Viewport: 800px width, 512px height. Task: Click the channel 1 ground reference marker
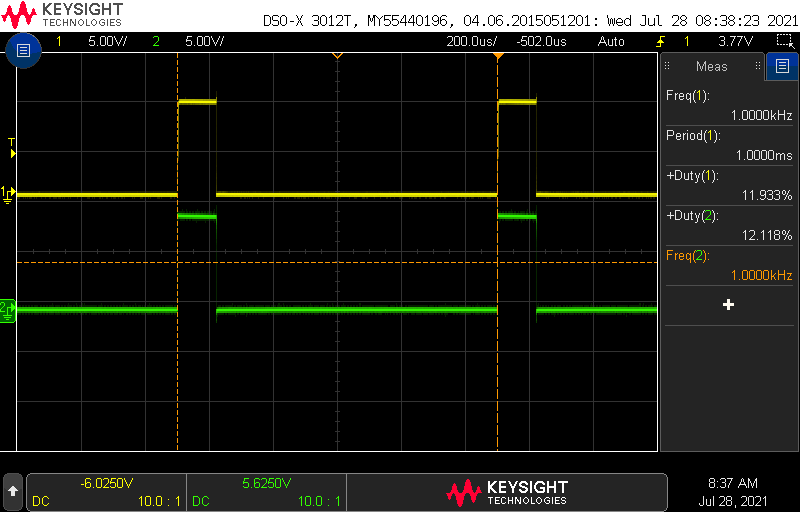(8, 193)
